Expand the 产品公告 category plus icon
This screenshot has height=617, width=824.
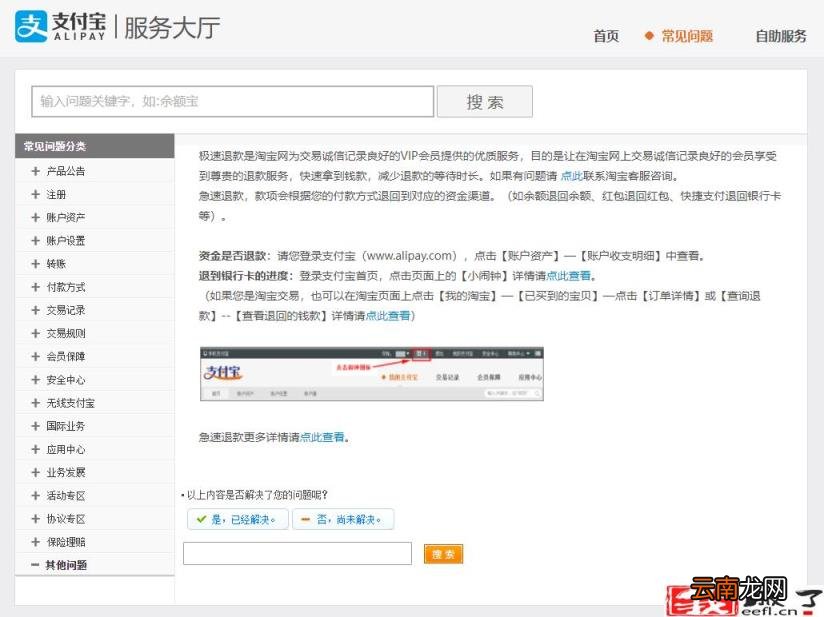coord(35,171)
